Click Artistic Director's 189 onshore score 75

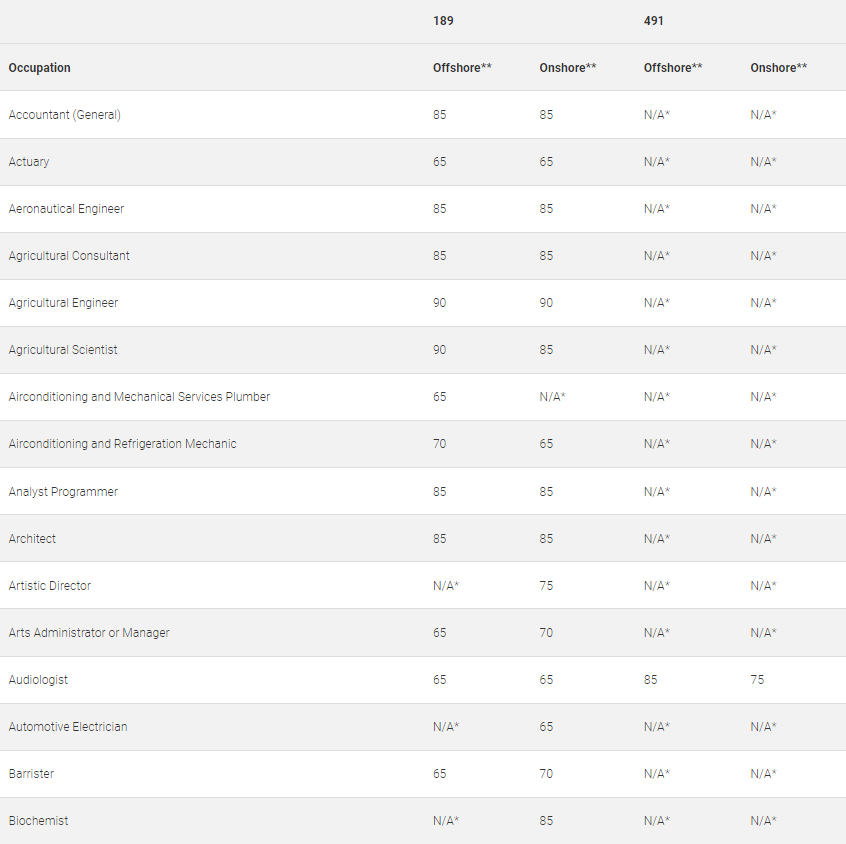tap(546, 586)
